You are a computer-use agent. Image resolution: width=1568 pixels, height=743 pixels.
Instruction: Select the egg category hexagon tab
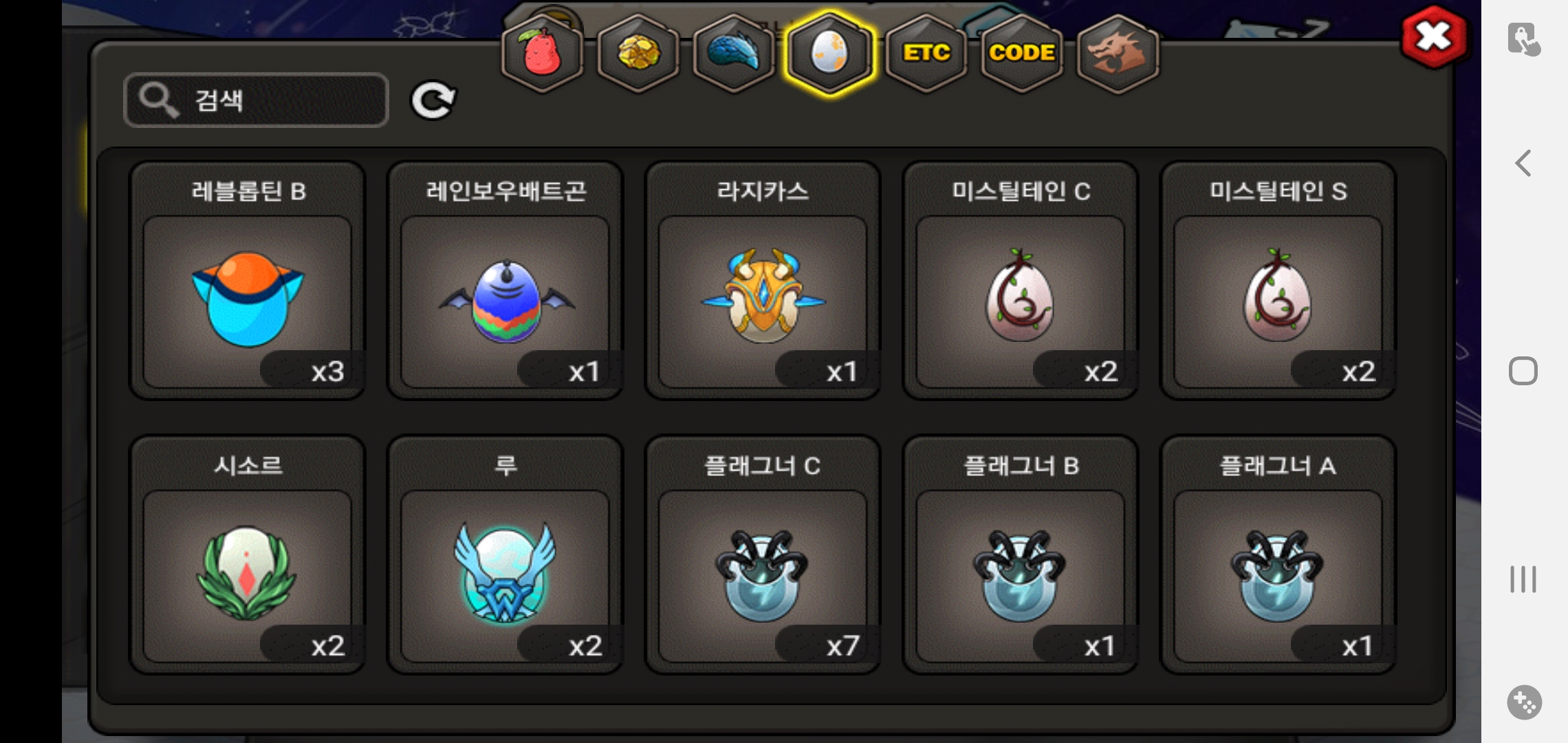(x=830, y=53)
